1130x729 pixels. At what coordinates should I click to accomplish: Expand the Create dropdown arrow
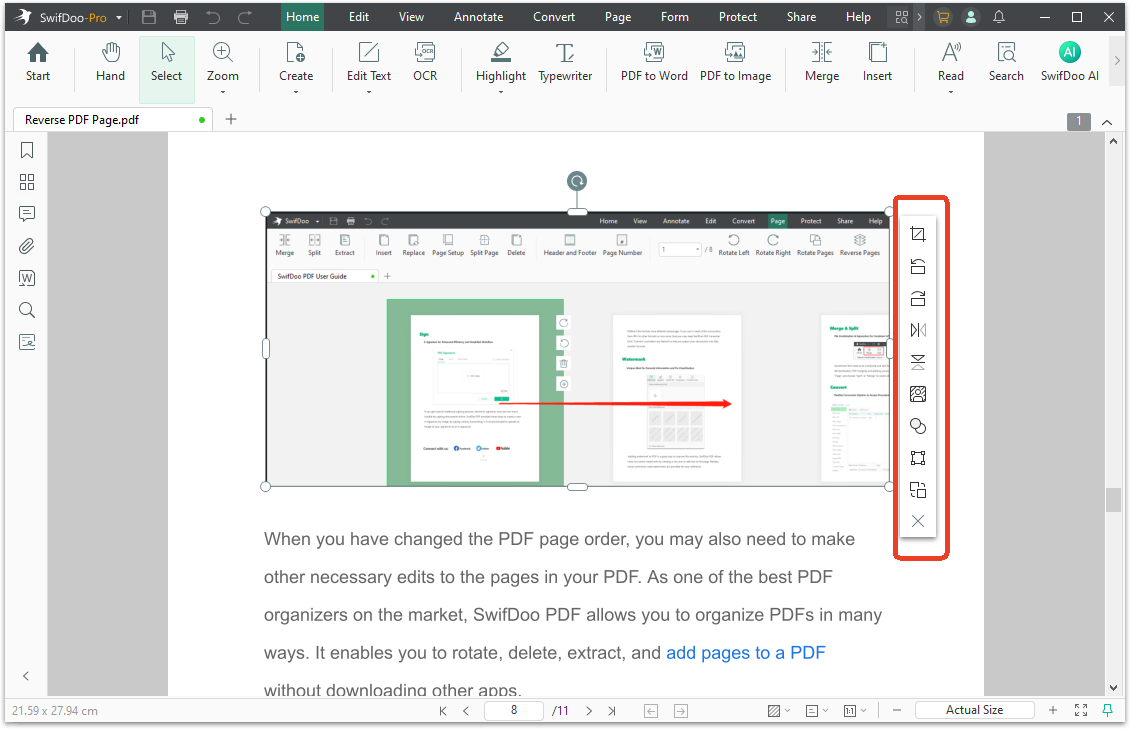296,92
